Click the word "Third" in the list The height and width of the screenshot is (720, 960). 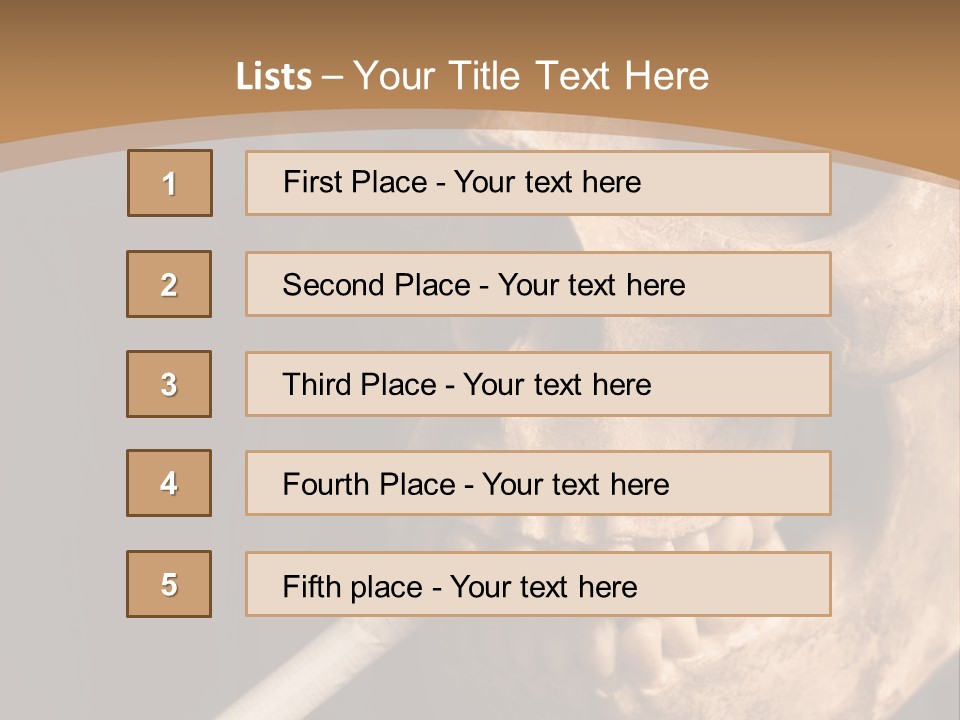point(317,385)
